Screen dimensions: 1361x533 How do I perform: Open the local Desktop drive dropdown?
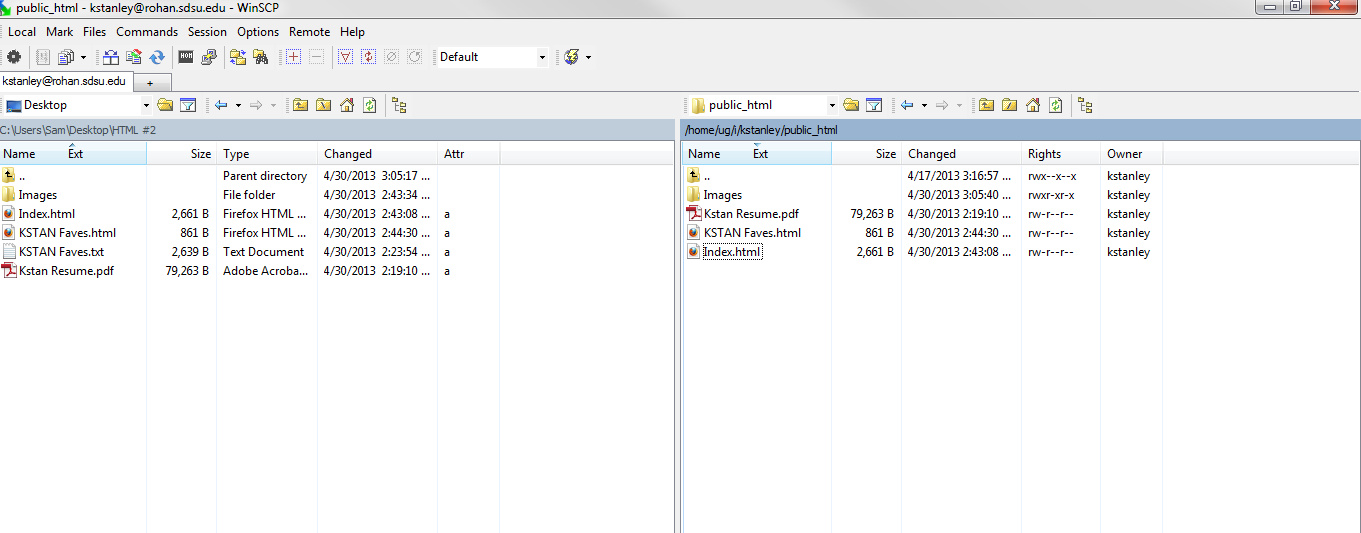146,105
